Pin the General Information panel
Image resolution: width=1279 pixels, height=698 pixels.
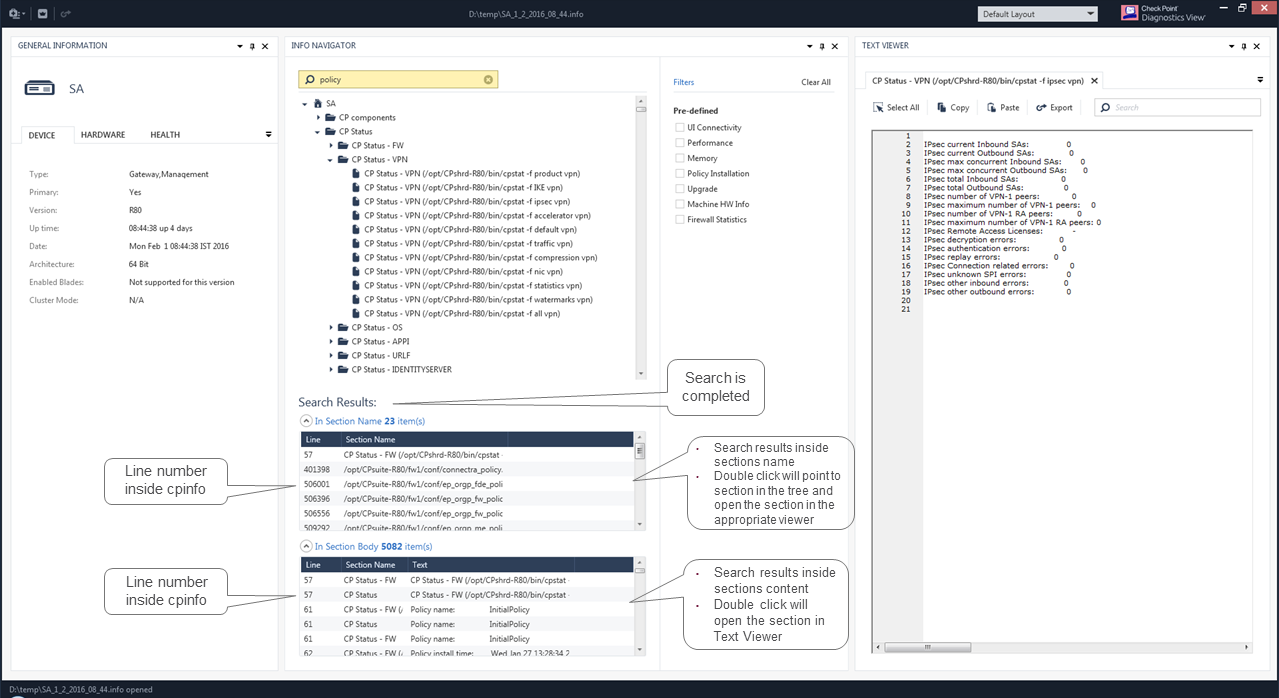click(252, 46)
